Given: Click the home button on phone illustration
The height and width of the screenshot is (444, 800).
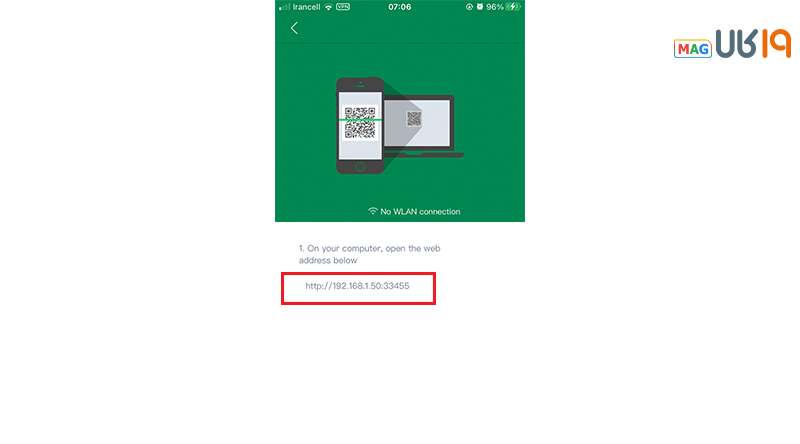Looking at the screenshot, I should coord(360,167).
